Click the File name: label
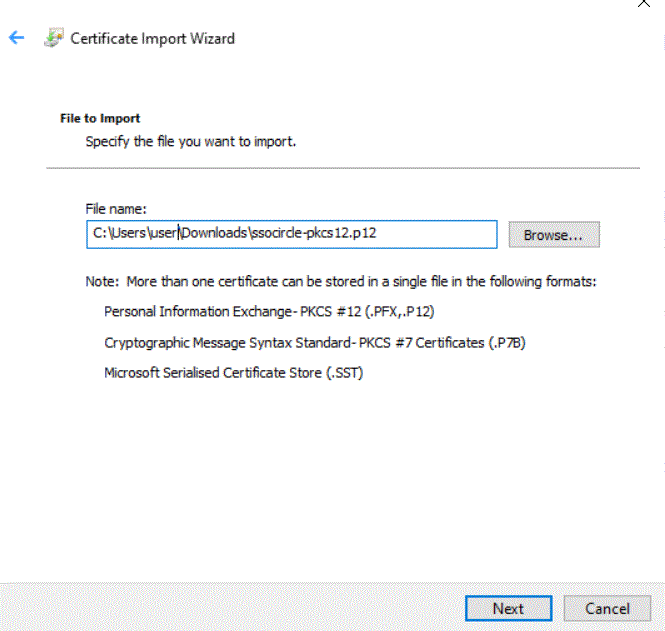This screenshot has height=631, width=665. (116, 209)
